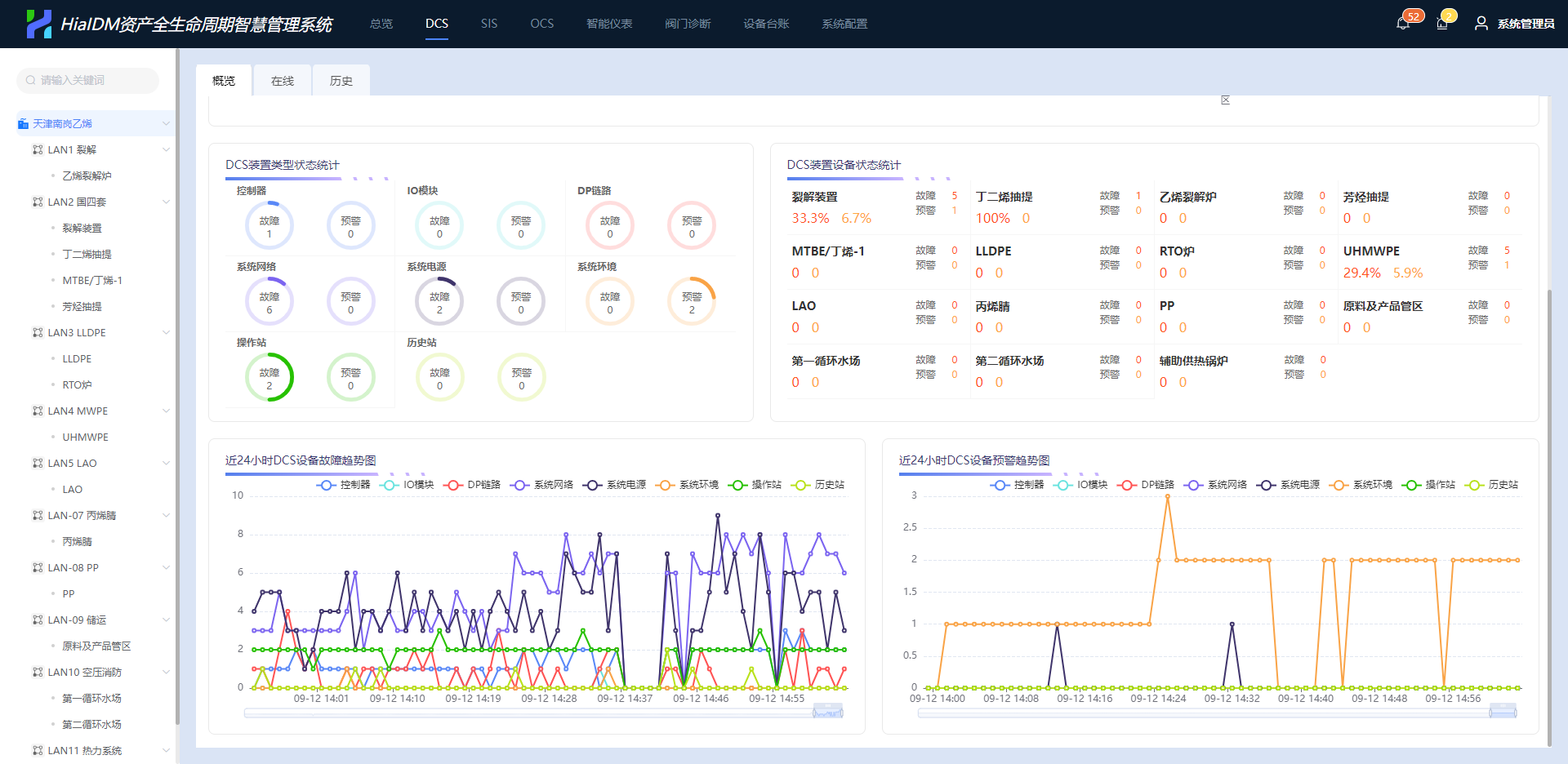Toggle 操作站 series in fault trend legend
1568x764 pixels.
coord(755,485)
